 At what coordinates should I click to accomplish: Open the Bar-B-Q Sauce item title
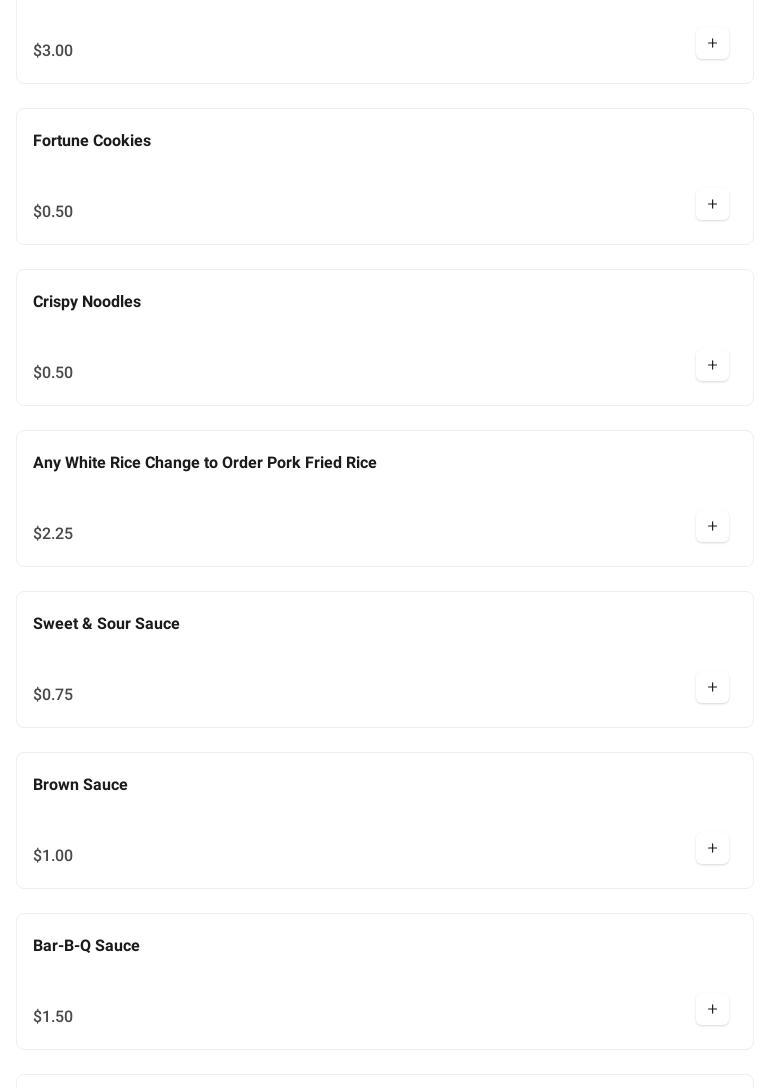pos(86,946)
